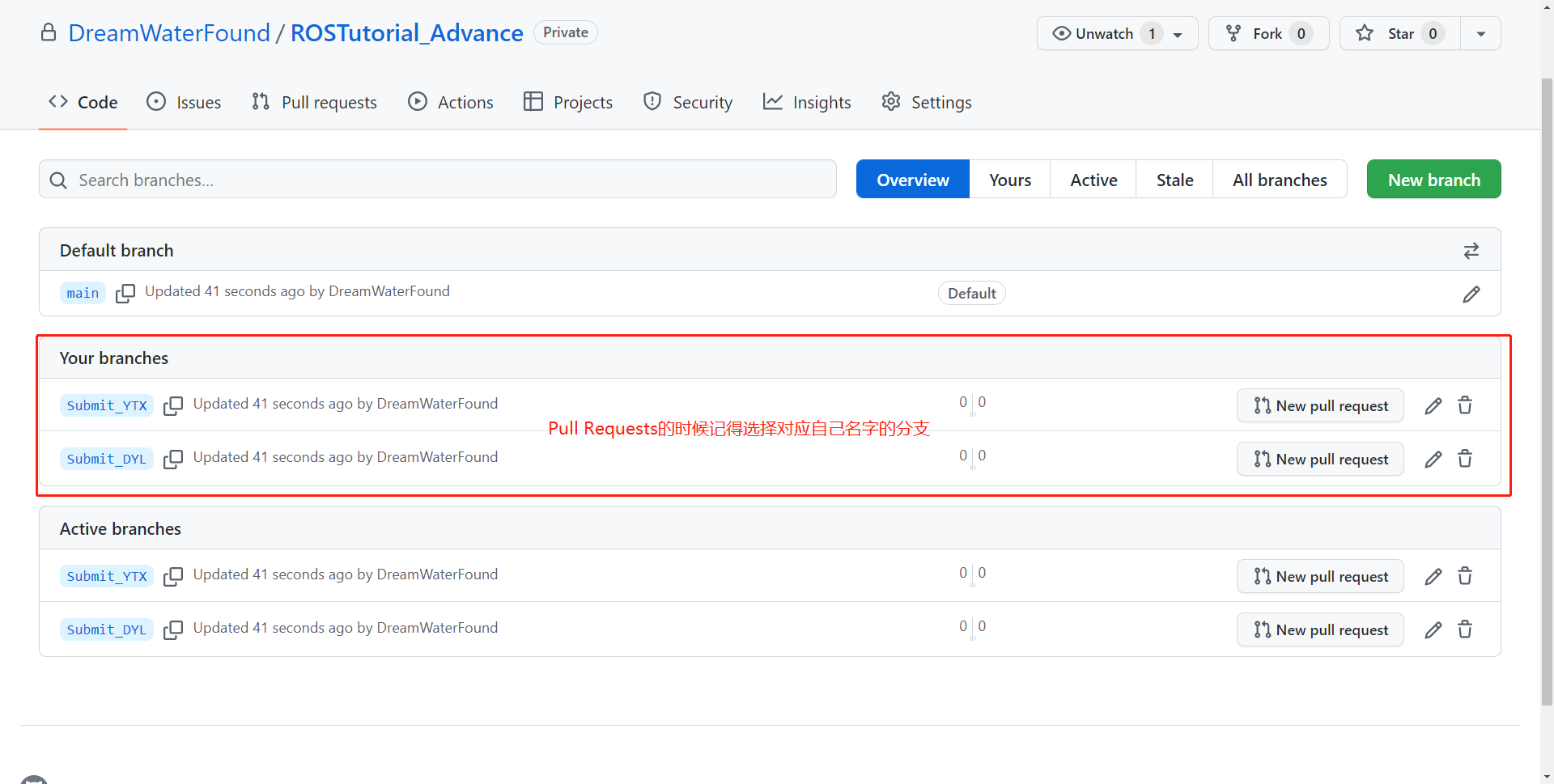Copy Submit_YTX name in Active branches
This screenshot has height=784, width=1554.
pyautogui.click(x=173, y=576)
